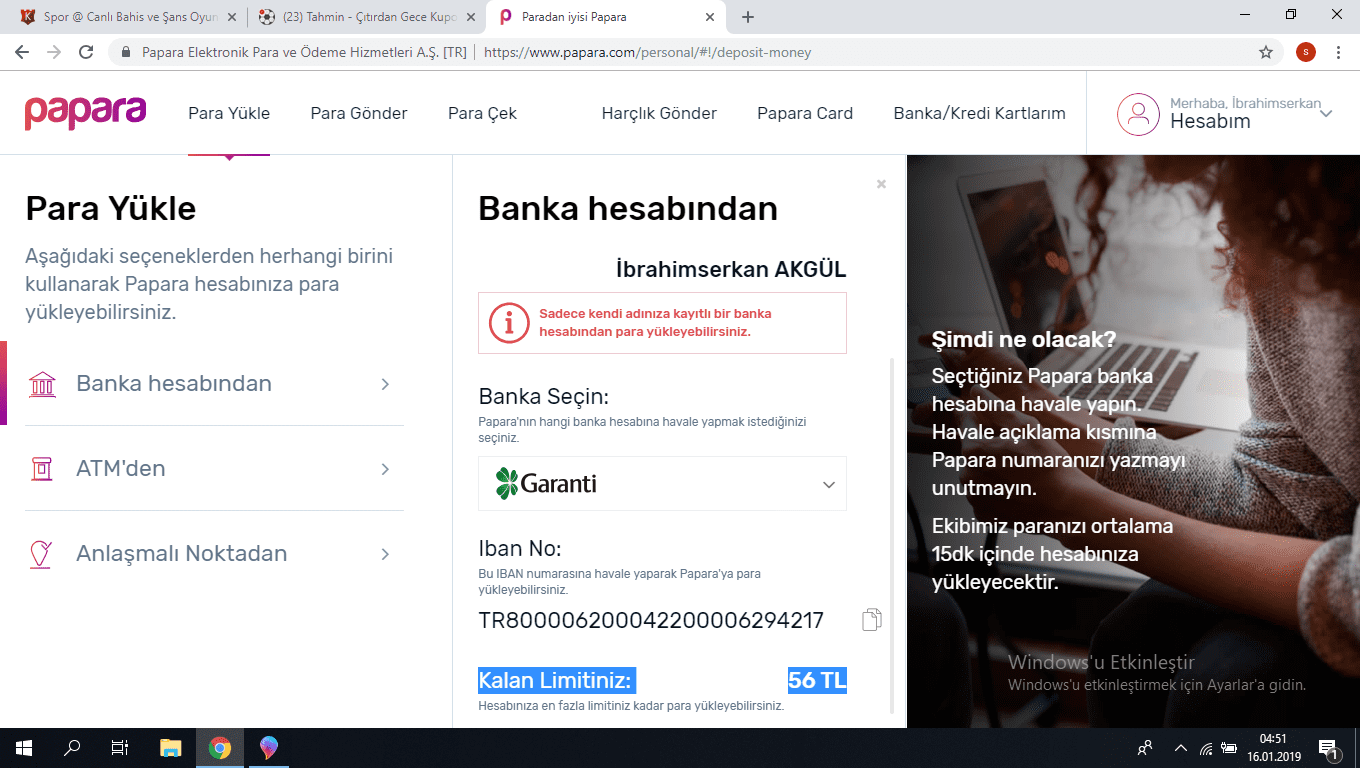Click the padlock site security icon
The image size is (1360, 768).
pos(126,52)
